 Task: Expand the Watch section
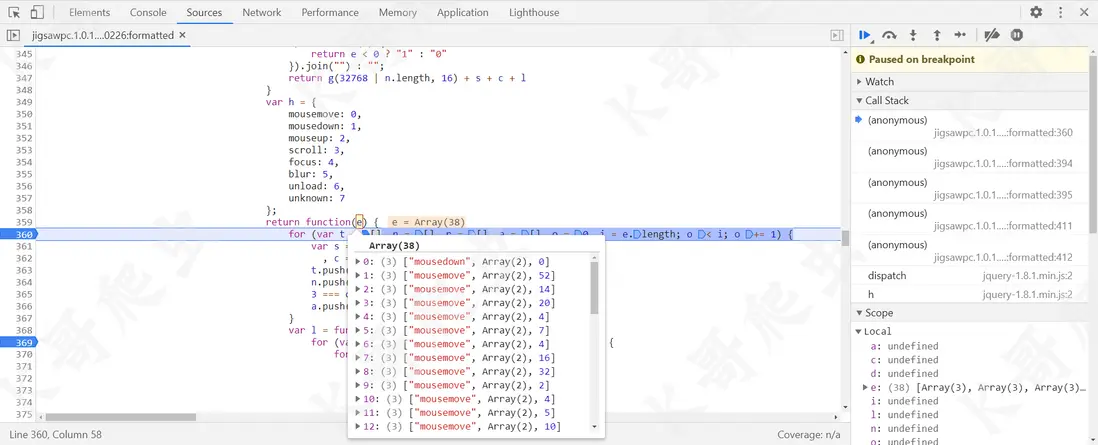point(880,81)
